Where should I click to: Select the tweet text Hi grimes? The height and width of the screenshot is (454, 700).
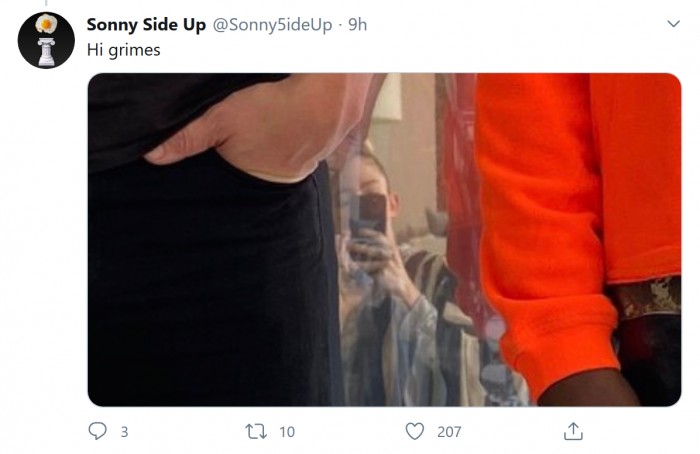123,50
